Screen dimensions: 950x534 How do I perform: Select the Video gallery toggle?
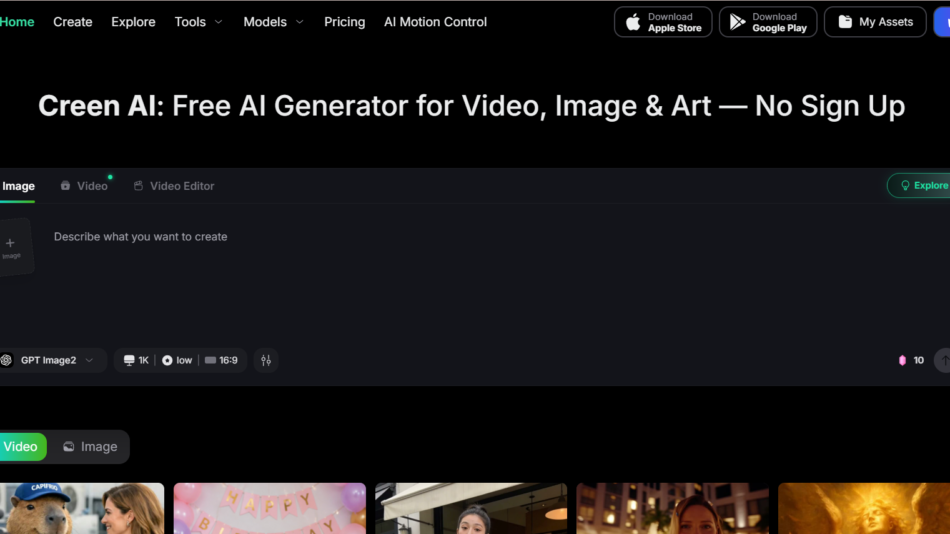(x=22, y=447)
